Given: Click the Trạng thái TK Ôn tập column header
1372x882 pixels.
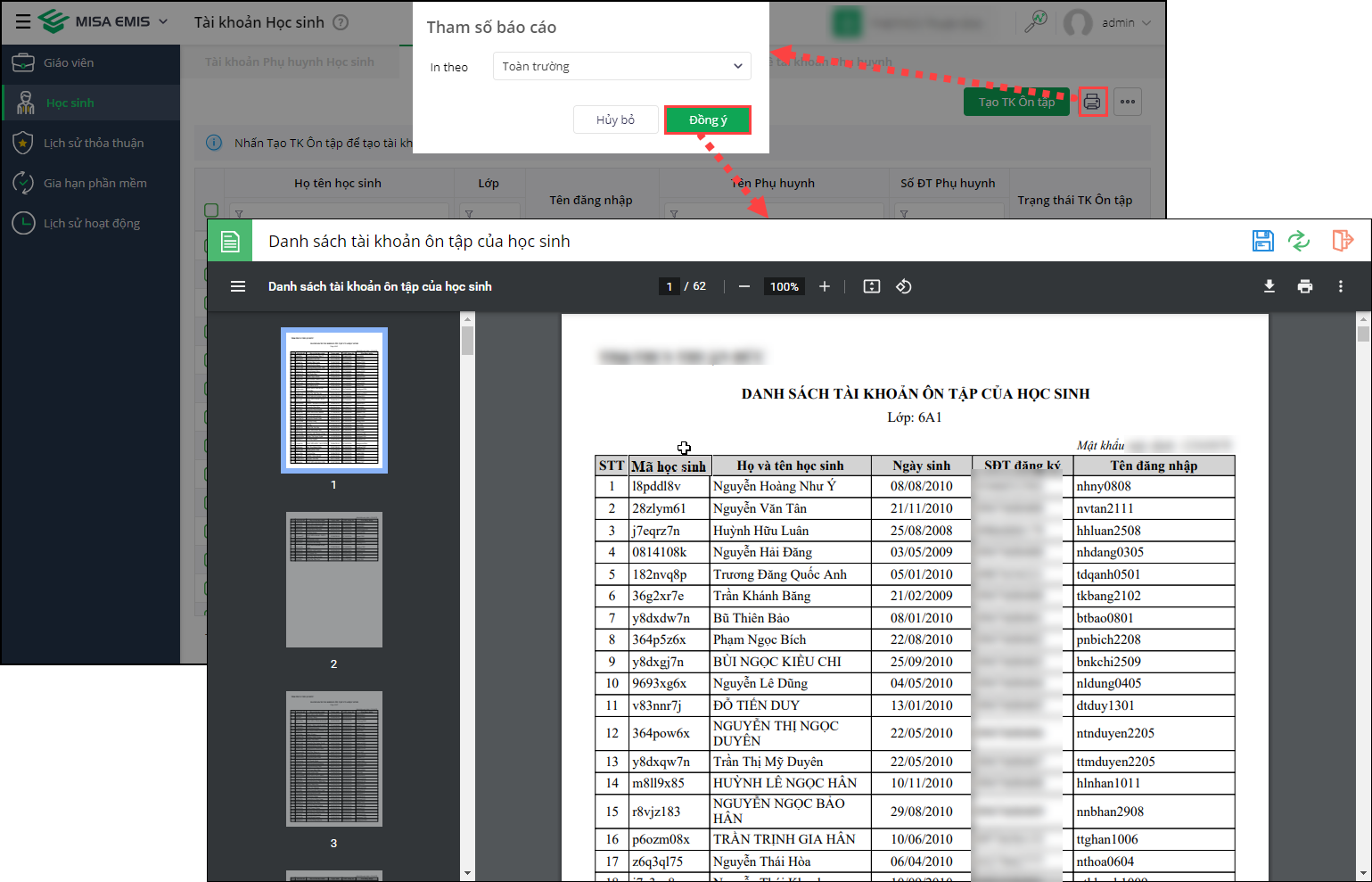Looking at the screenshot, I should pos(1075,200).
